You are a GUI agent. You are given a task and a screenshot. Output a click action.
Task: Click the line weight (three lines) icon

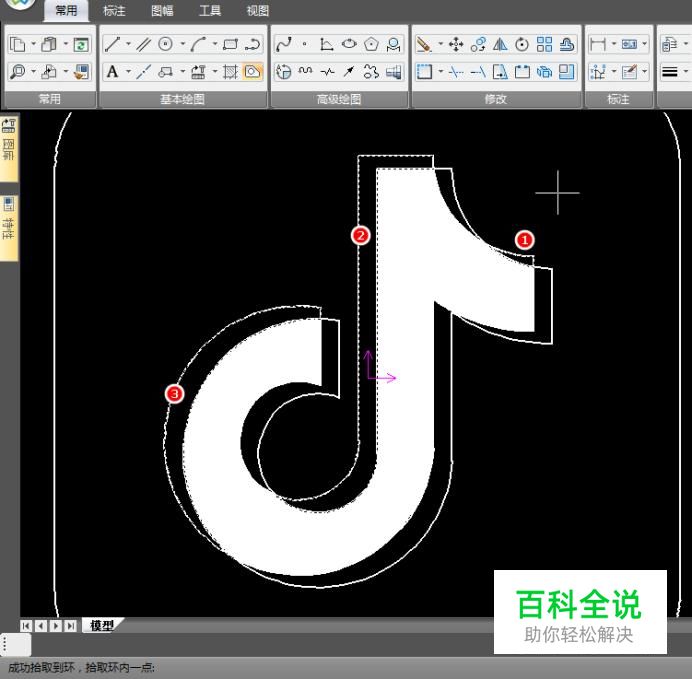click(x=669, y=71)
